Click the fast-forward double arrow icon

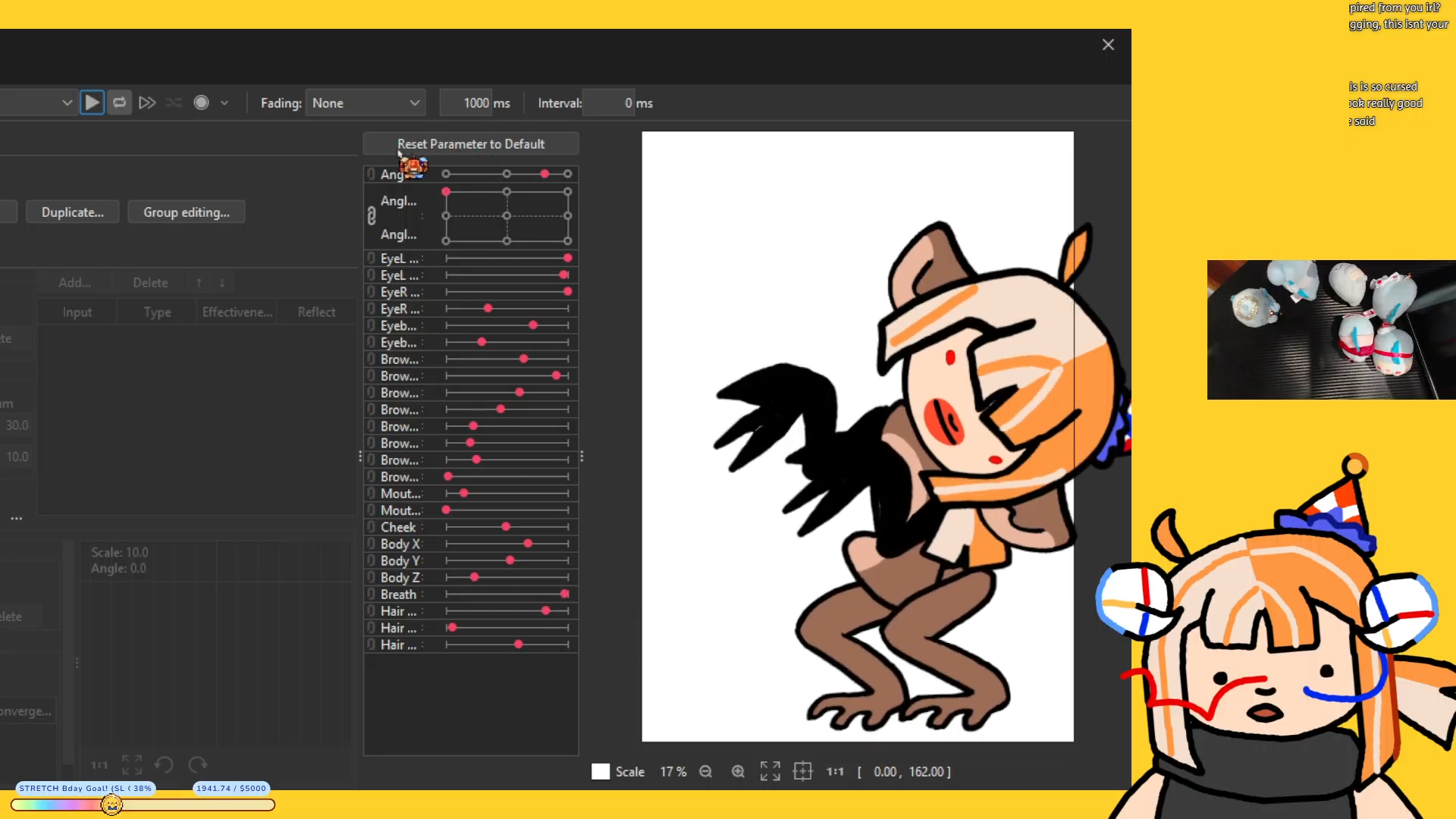click(147, 102)
